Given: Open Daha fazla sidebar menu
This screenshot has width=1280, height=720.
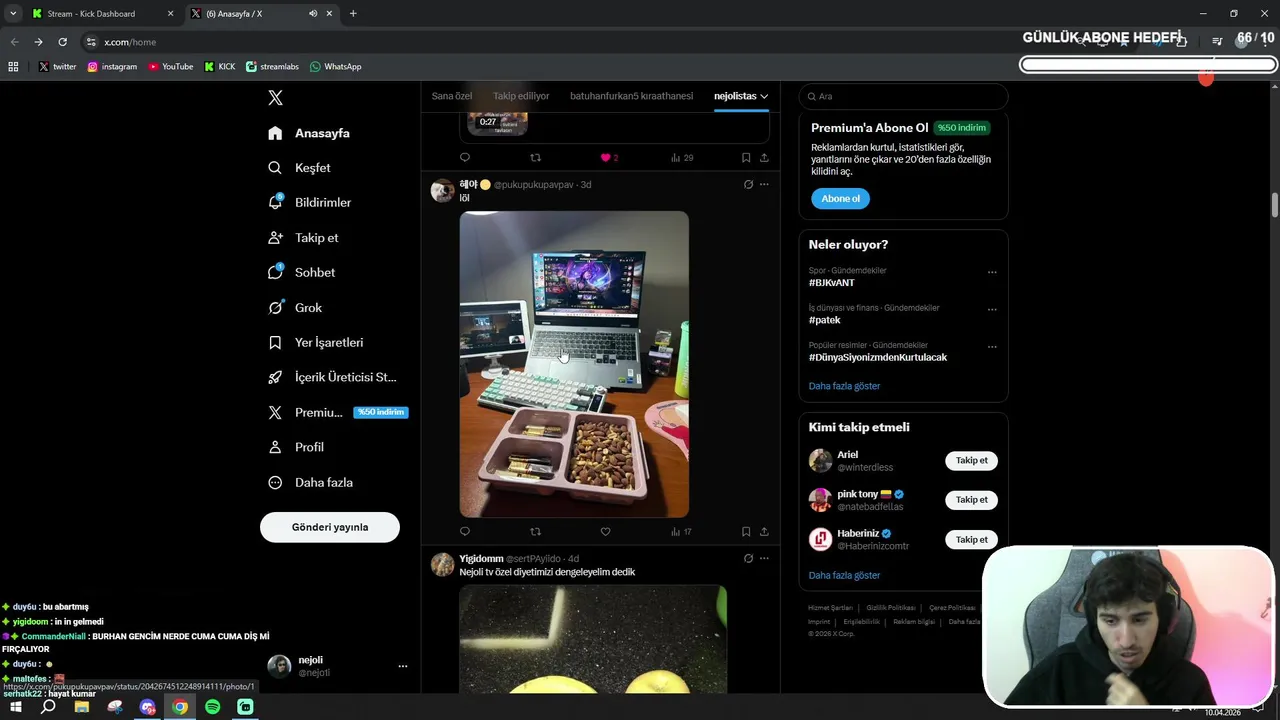Looking at the screenshot, I should pyautogui.click(x=310, y=482).
